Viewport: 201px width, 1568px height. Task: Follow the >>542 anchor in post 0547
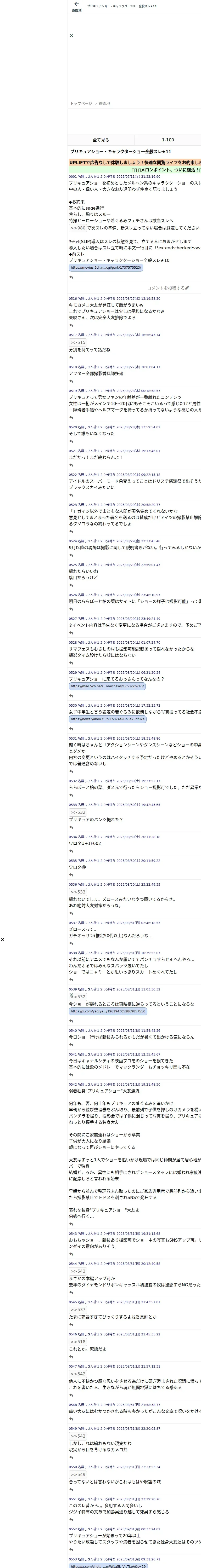[x=77, y=1374]
